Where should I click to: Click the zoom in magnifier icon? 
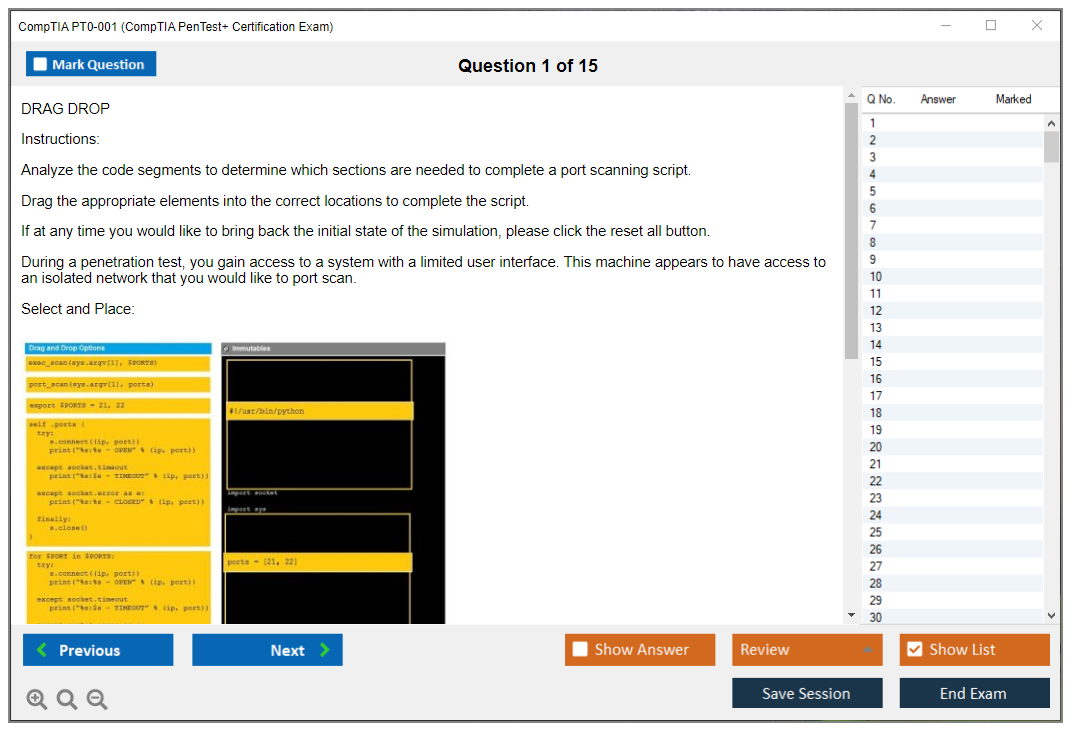click(x=37, y=700)
